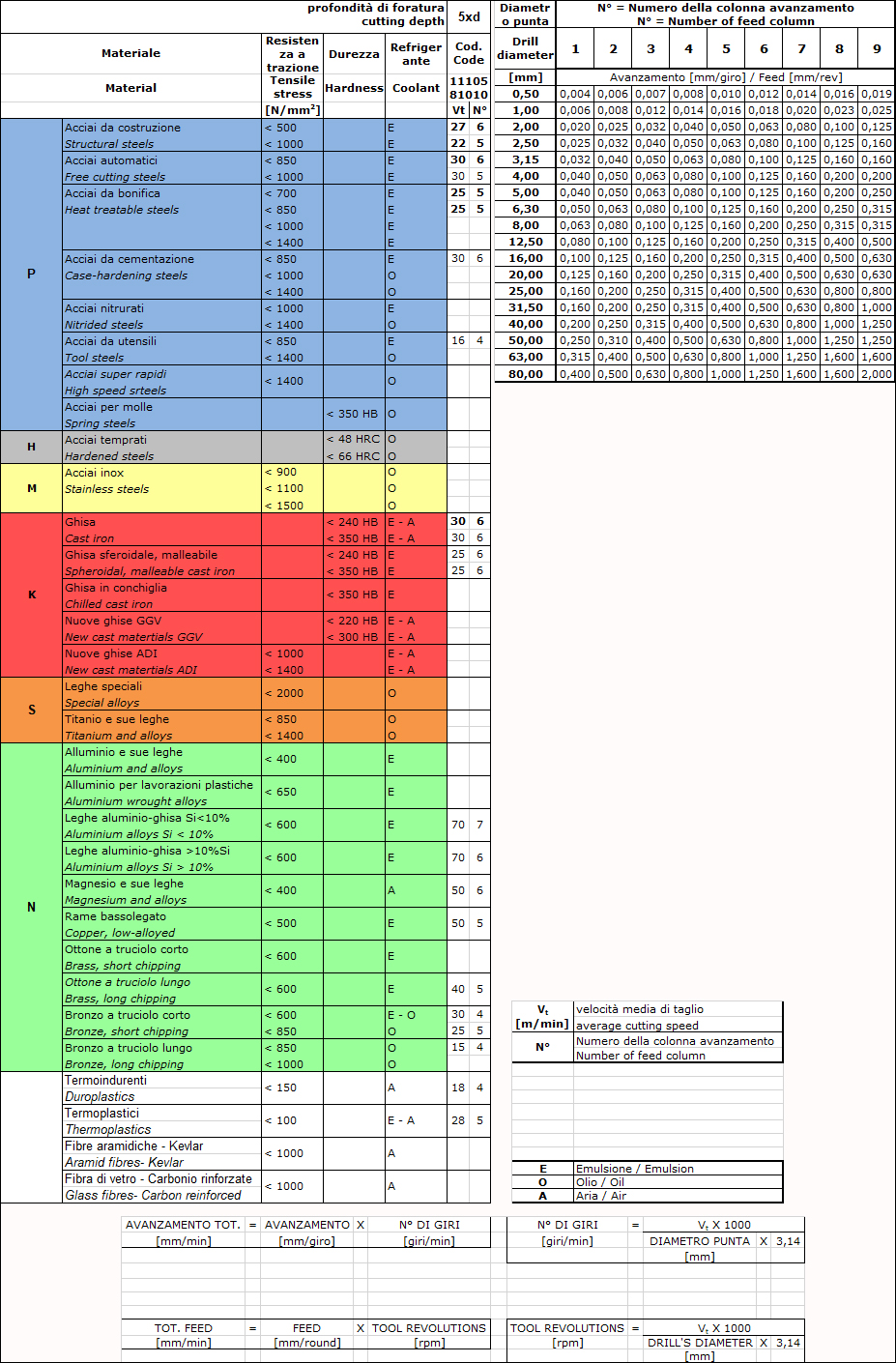Select the 'Case-hardening steels' cell

click(x=162, y=275)
